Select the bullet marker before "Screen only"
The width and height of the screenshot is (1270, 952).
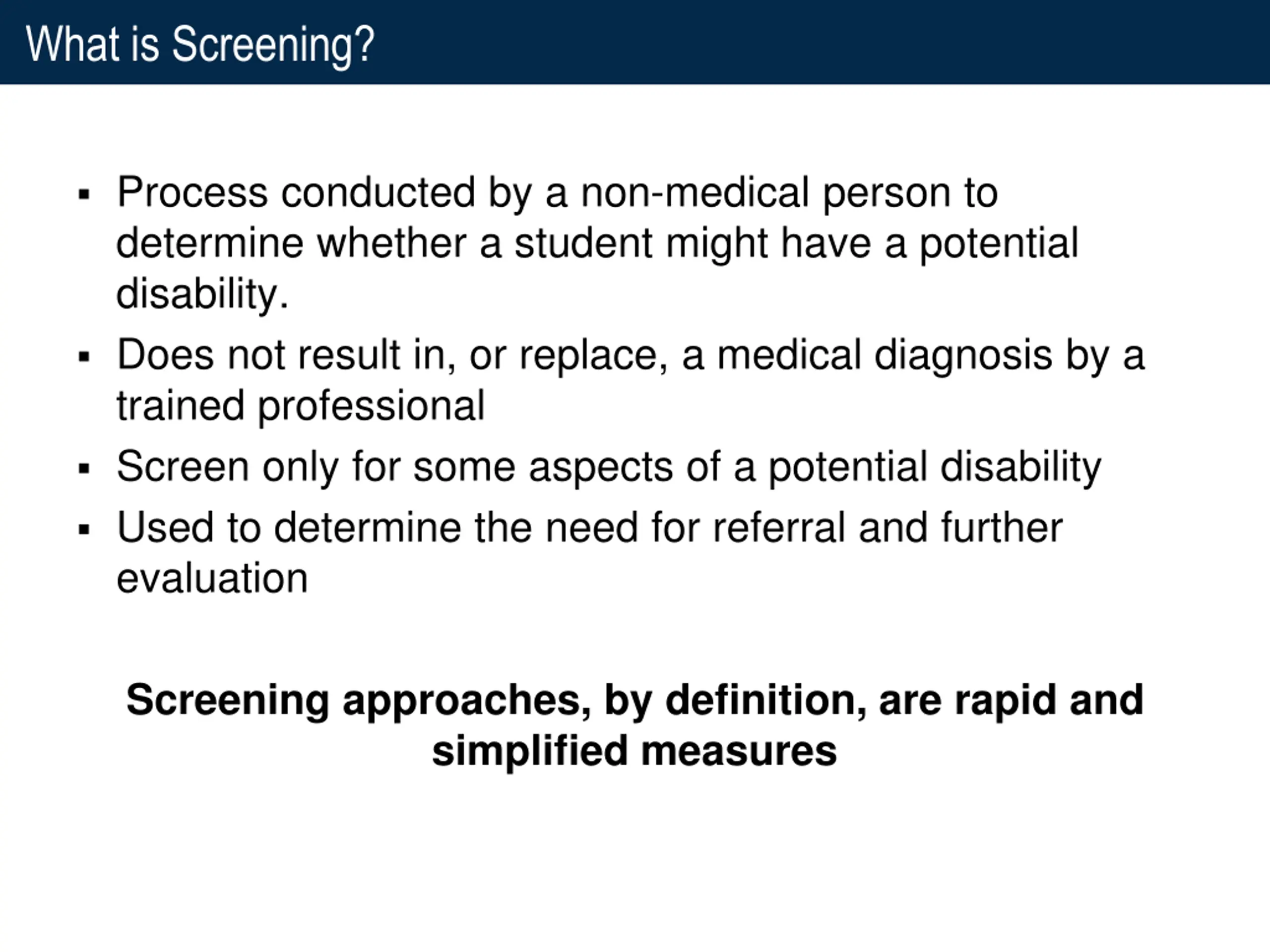(84, 469)
